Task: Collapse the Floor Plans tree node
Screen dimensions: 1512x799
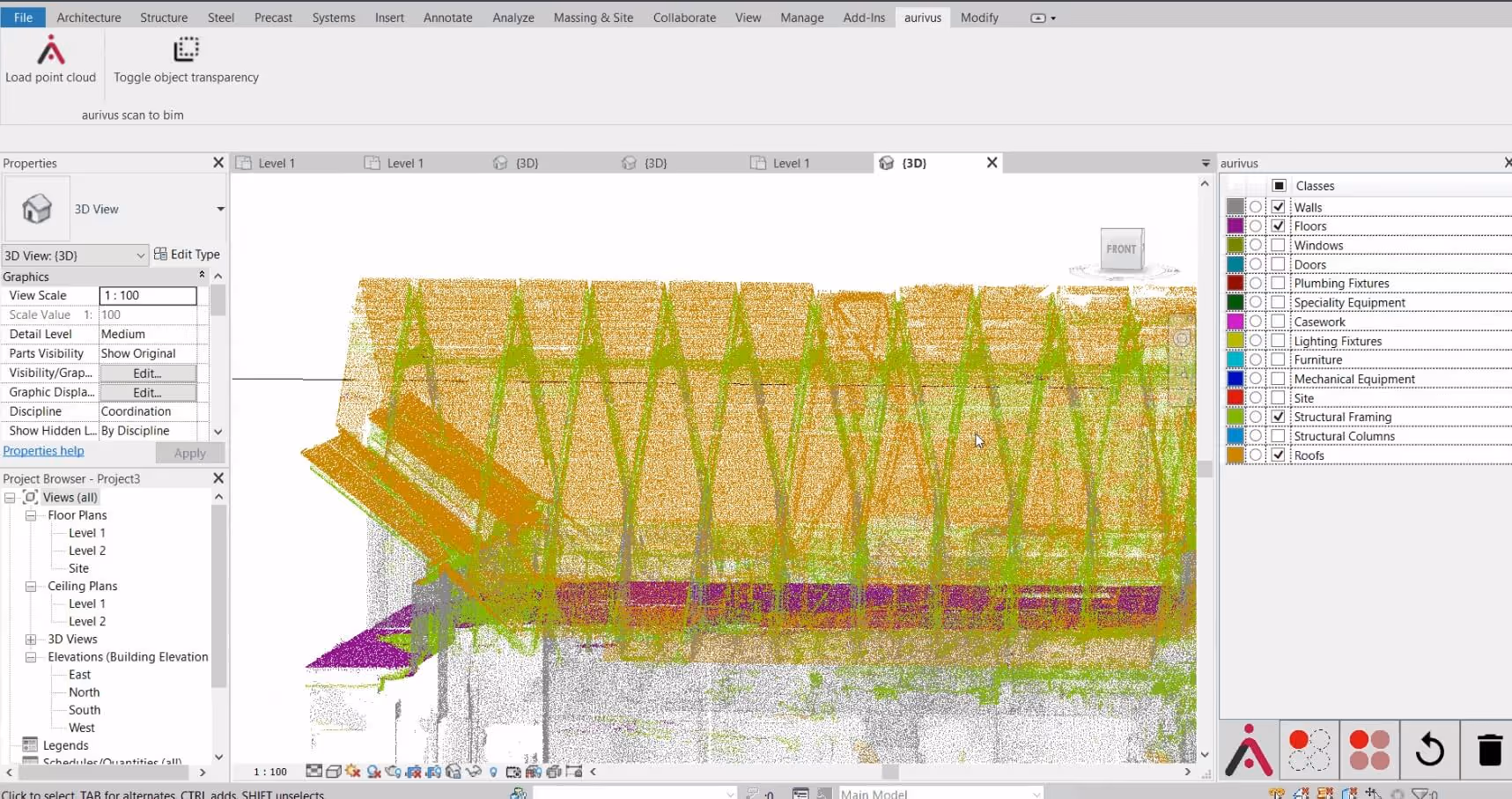Action: [31, 515]
